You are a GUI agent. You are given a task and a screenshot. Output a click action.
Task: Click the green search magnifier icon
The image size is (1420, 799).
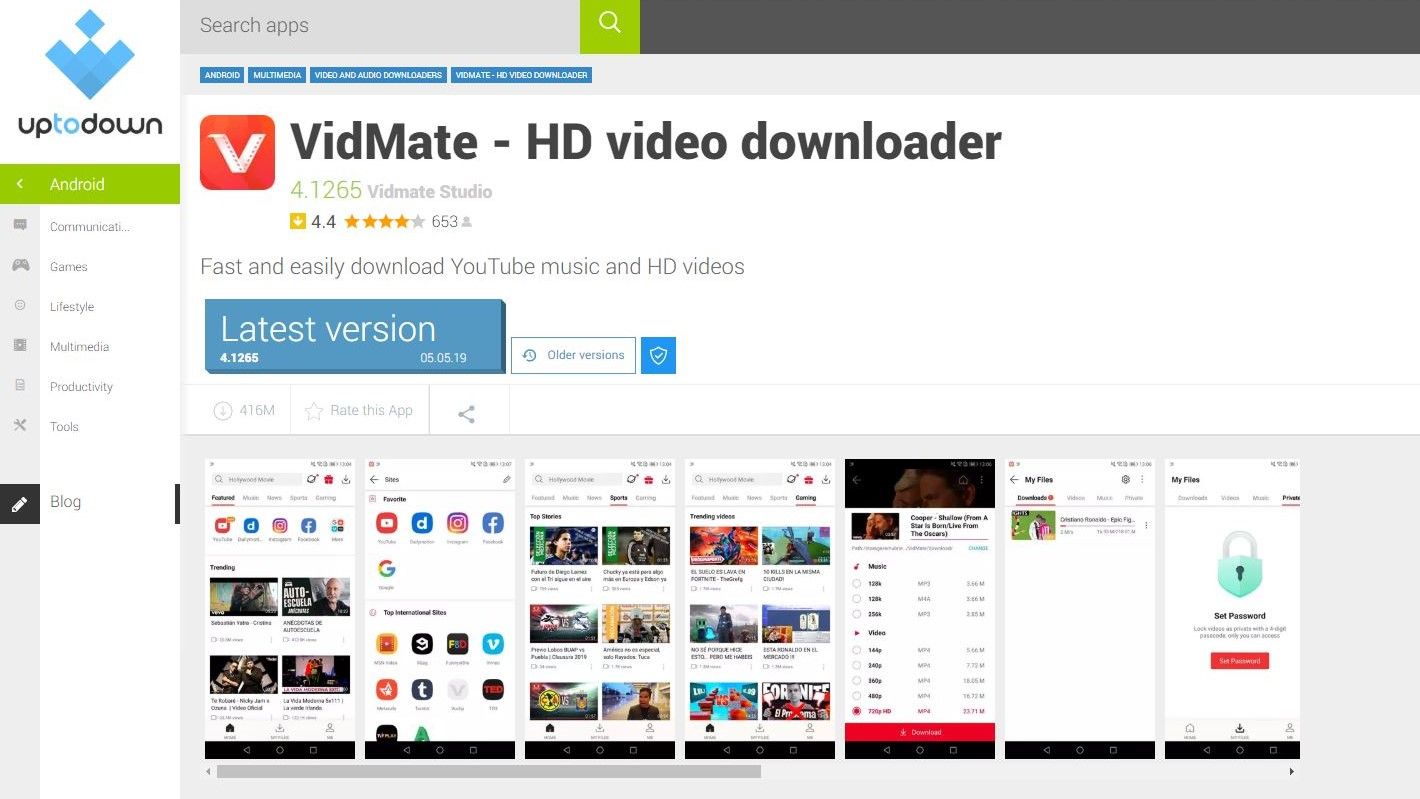[x=609, y=26]
